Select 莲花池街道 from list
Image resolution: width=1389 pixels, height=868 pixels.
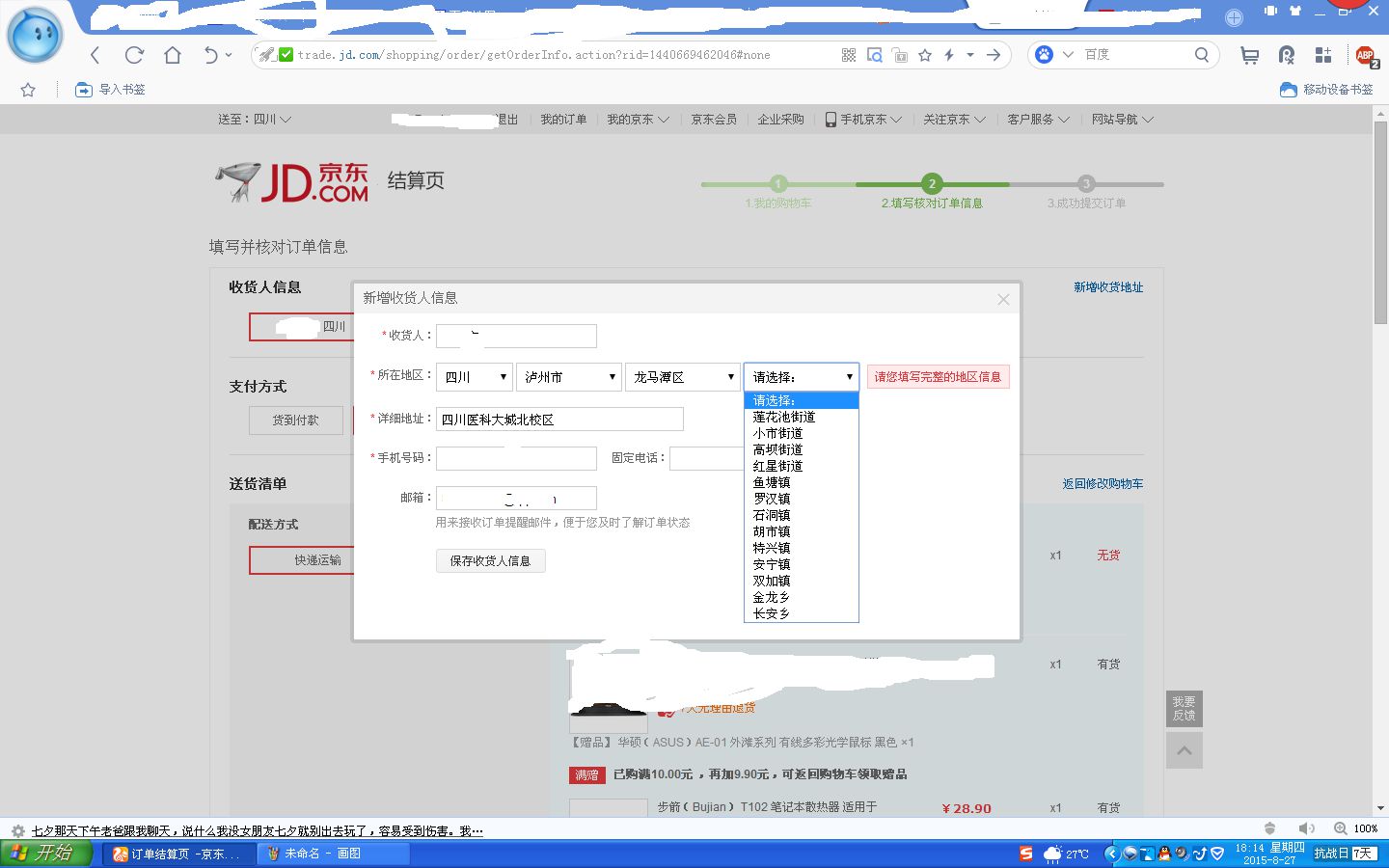coord(801,417)
